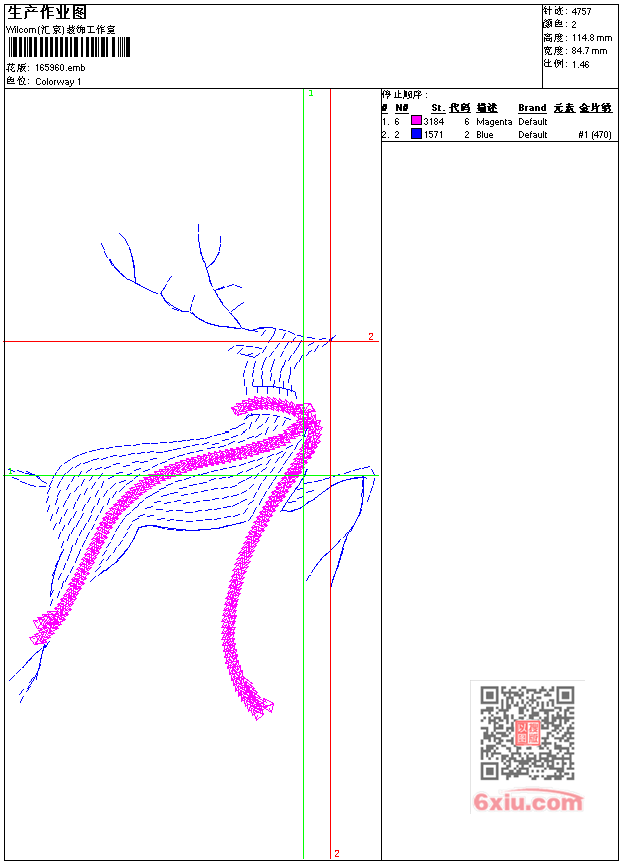The image size is (620, 861).
Task: Click the green number 1 marker at top of vertical line
Action: [x=311, y=93]
